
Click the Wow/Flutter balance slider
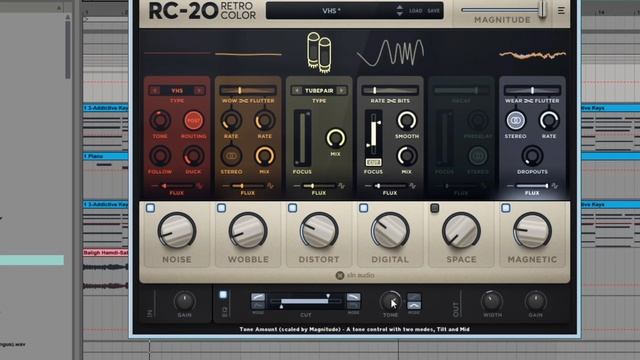coord(248,91)
